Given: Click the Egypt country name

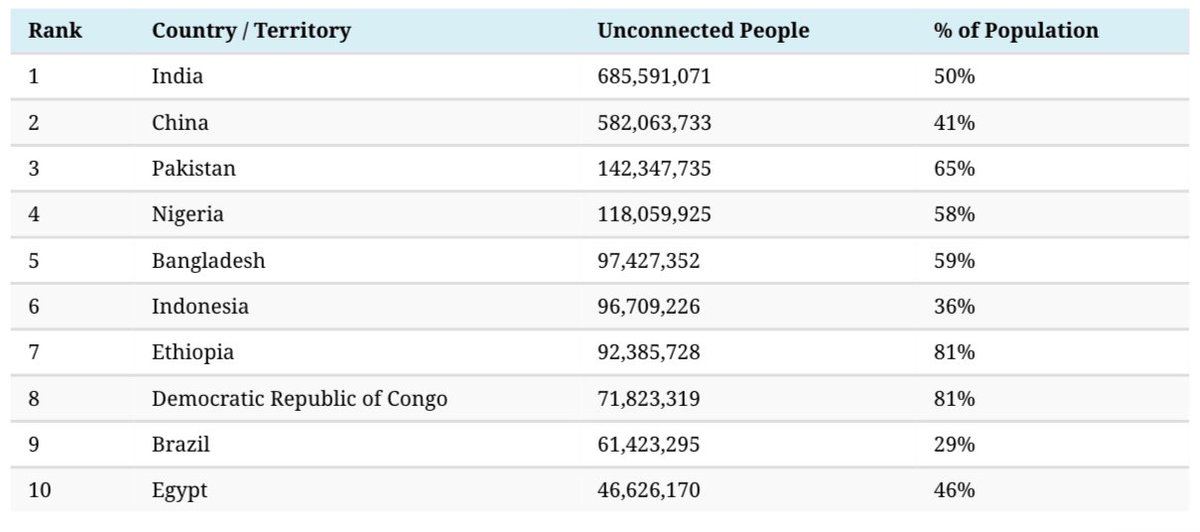Looking at the screenshot, I should click(180, 491).
